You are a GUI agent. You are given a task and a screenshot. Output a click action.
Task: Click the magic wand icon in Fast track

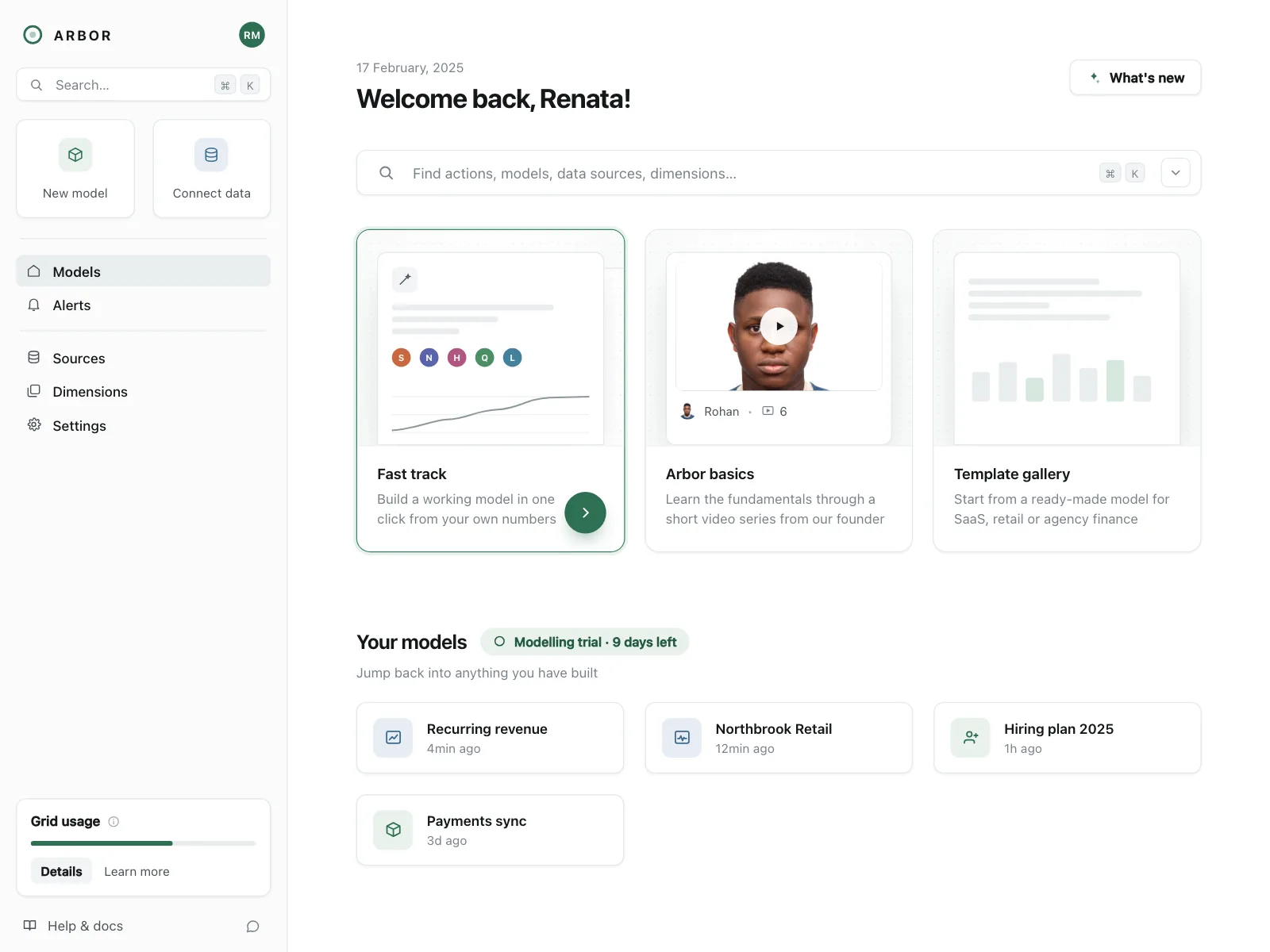click(x=405, y=279)
